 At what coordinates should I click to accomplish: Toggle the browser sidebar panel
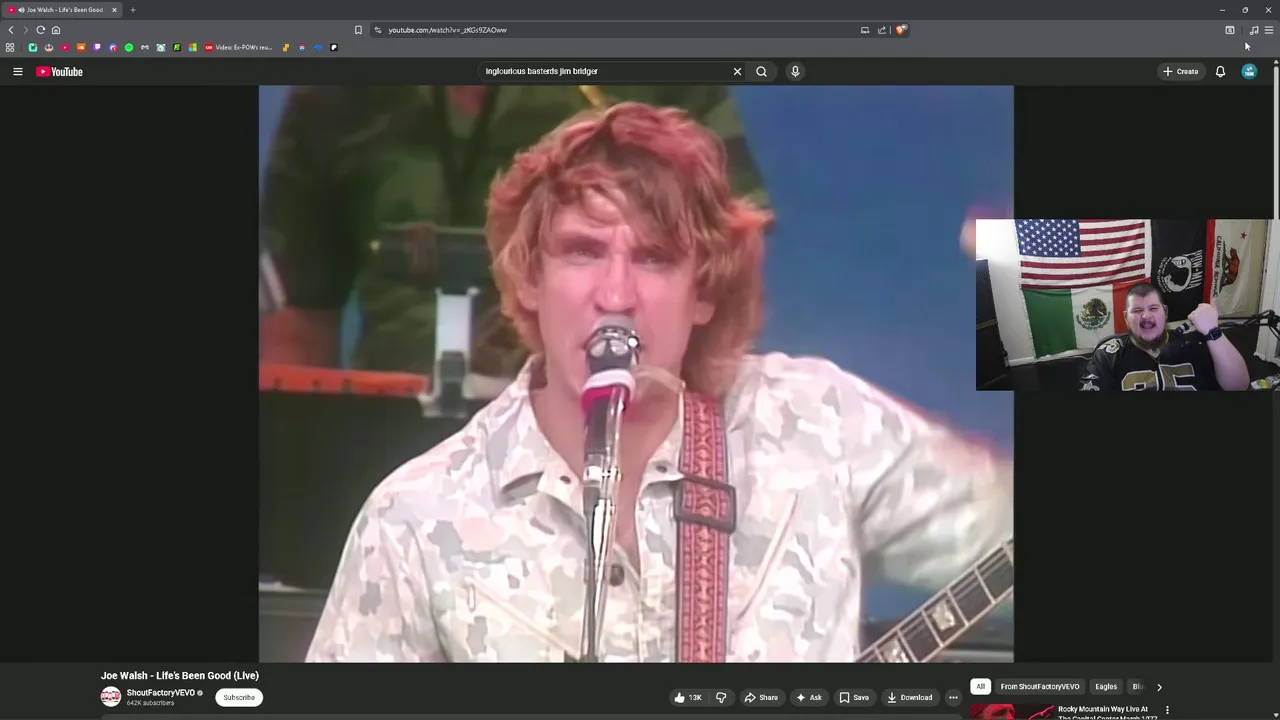[1230, 30]
